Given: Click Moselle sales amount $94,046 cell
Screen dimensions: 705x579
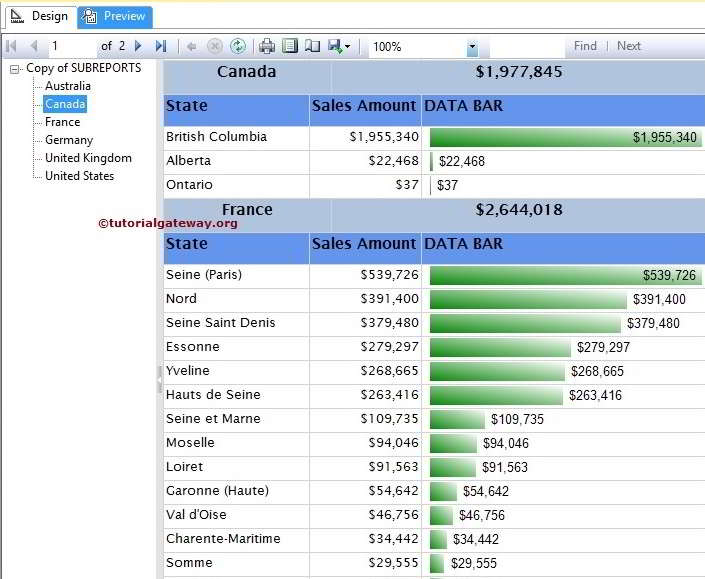Looking at the screenshot, I should (366, 443).
